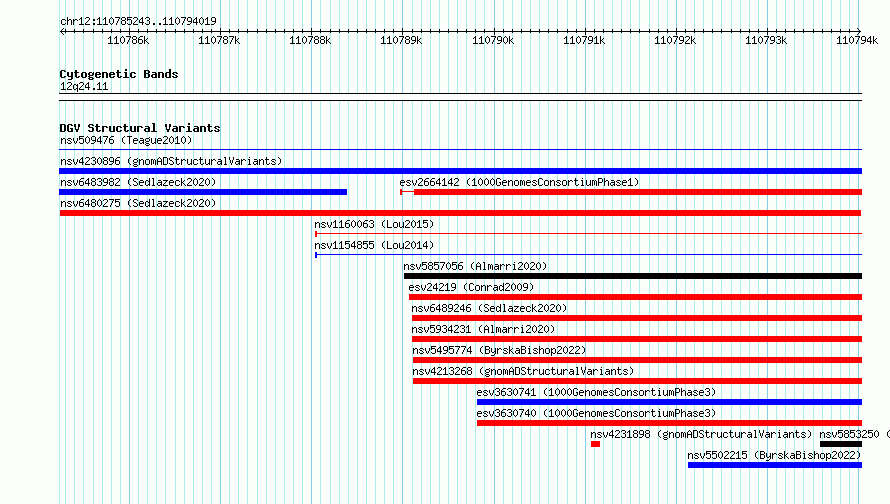Click the red bar of nsv5495774
The width and height of the screenshot is (890, 504).
click(637, 360)
